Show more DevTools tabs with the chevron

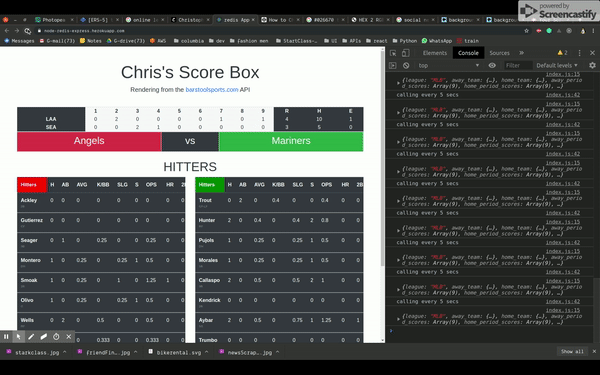522,53
